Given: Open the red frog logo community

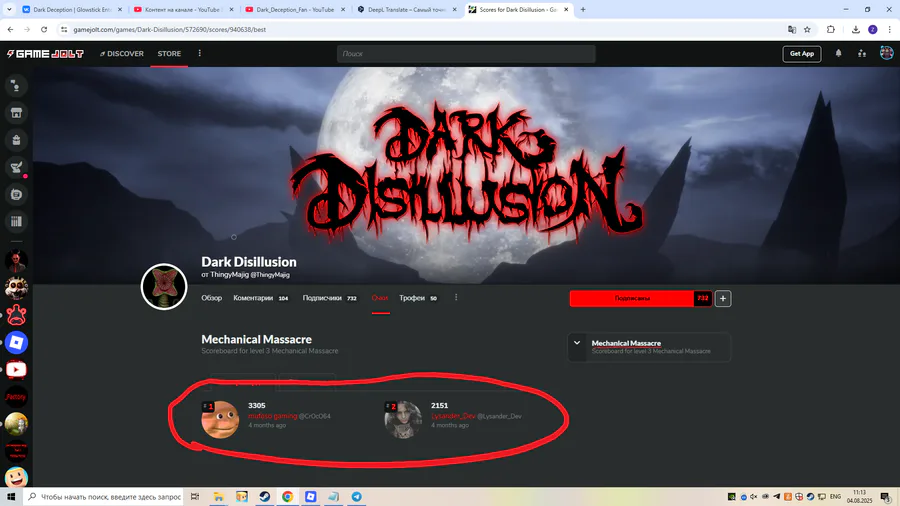Looking at the screenshot, I should [16, 316].
